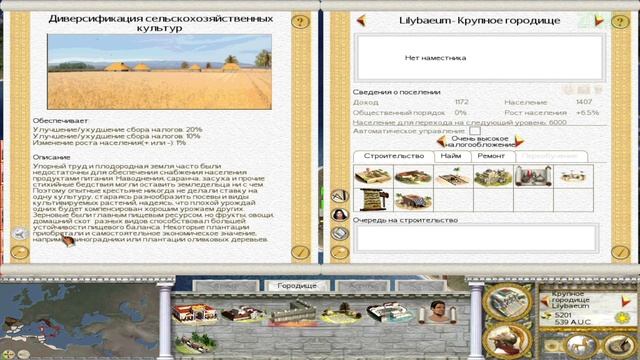Click the sun-shaped end turn icon
640x360 pixels.
click(622, 318)
